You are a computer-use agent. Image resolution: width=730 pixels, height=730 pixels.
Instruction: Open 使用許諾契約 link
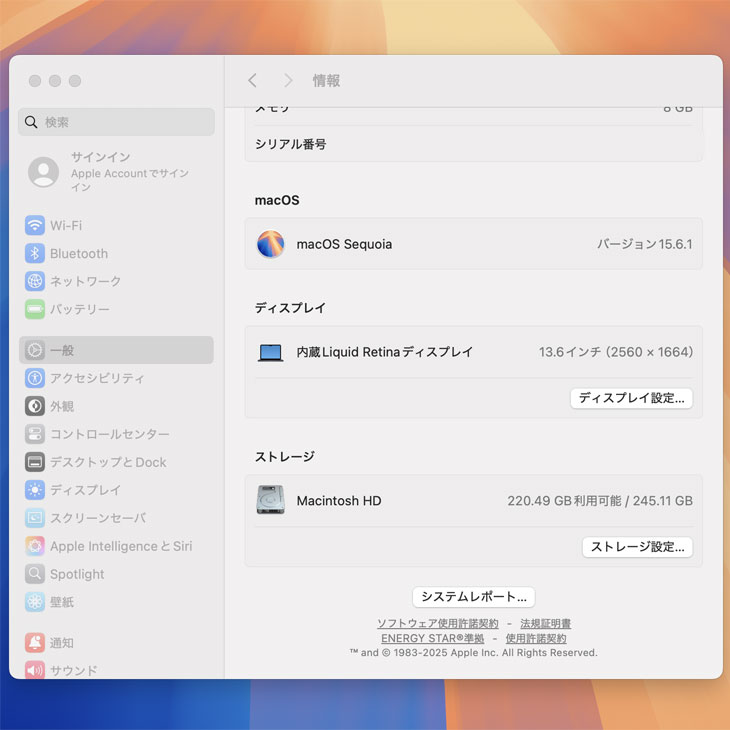tap(536, 638)
